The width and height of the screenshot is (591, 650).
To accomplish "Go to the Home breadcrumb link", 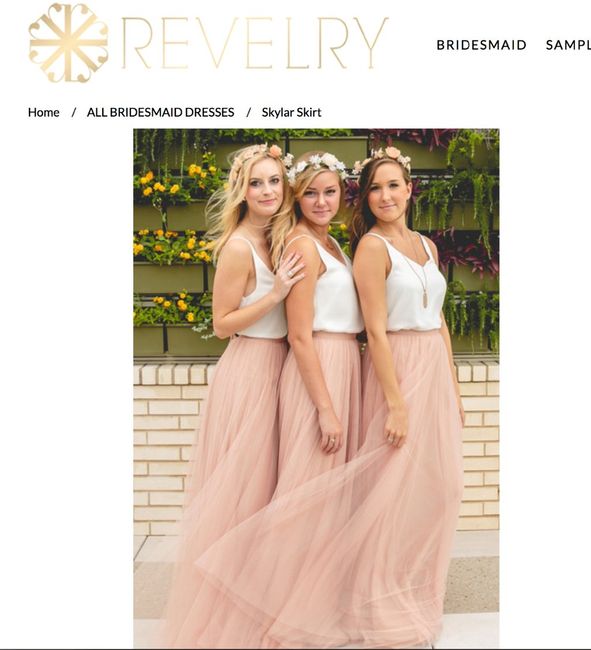I will tap(44, 112).
